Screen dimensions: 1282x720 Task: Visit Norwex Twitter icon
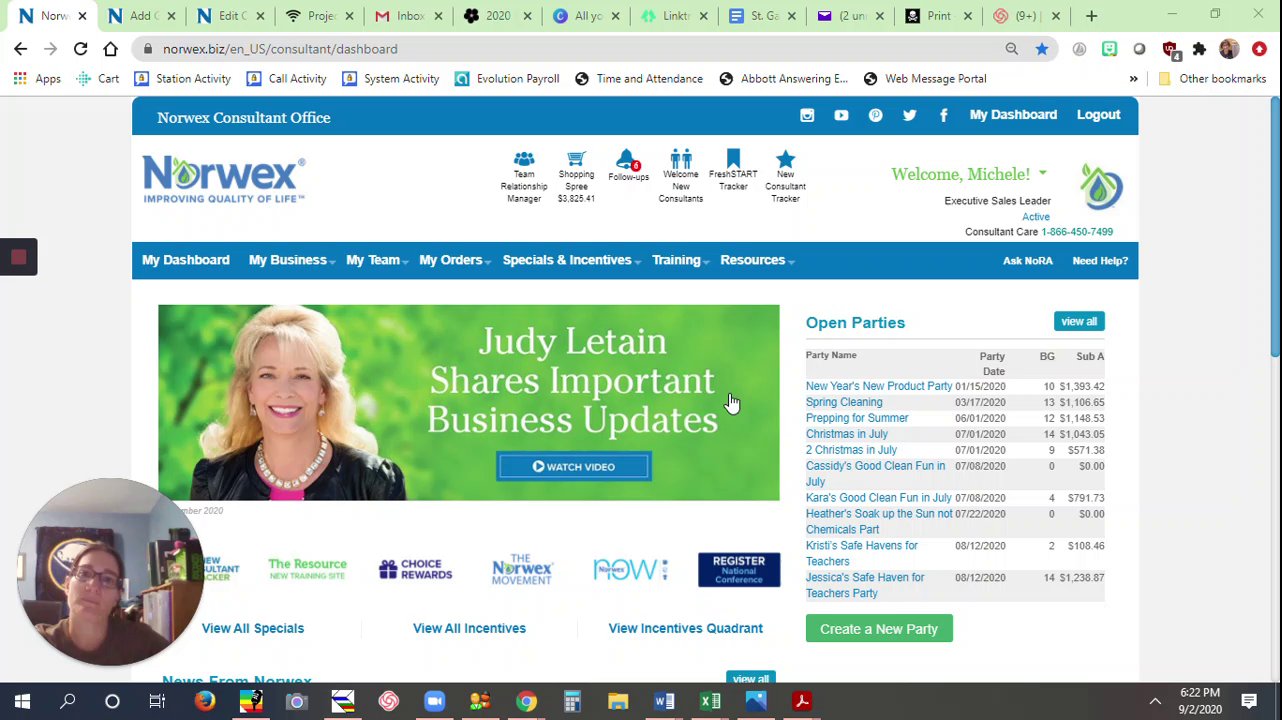point(909,115)
